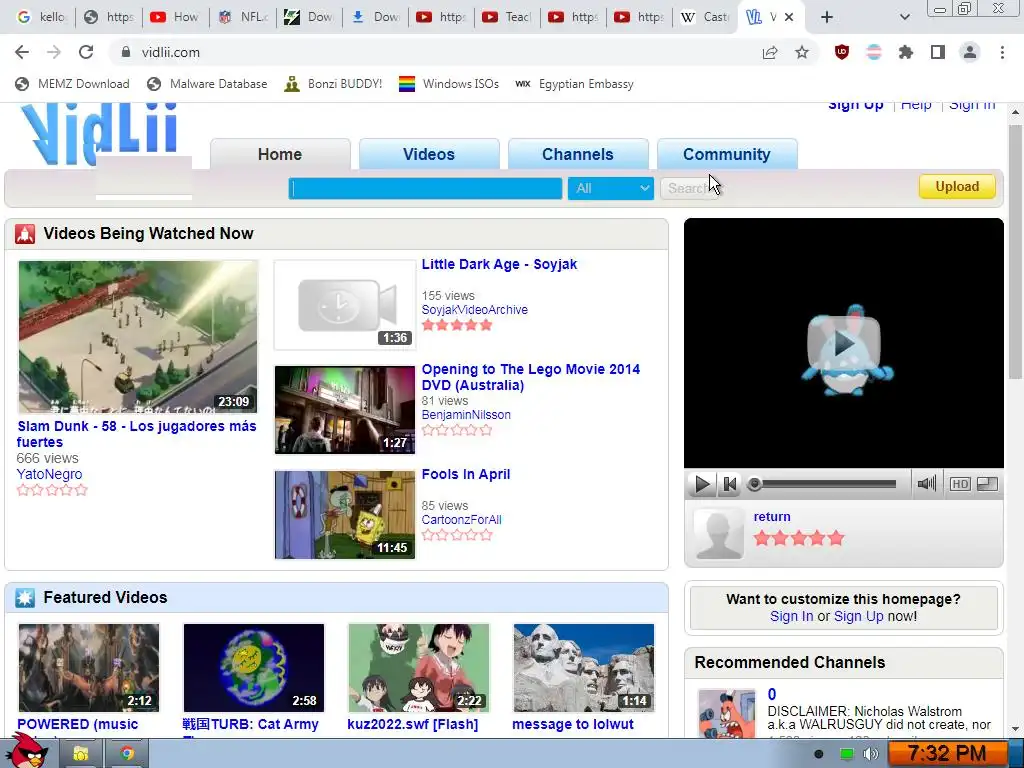Open the Chrome three-dot menu
The width and height of the screenshot is (1024, 768).
[x=1002, y=52]
